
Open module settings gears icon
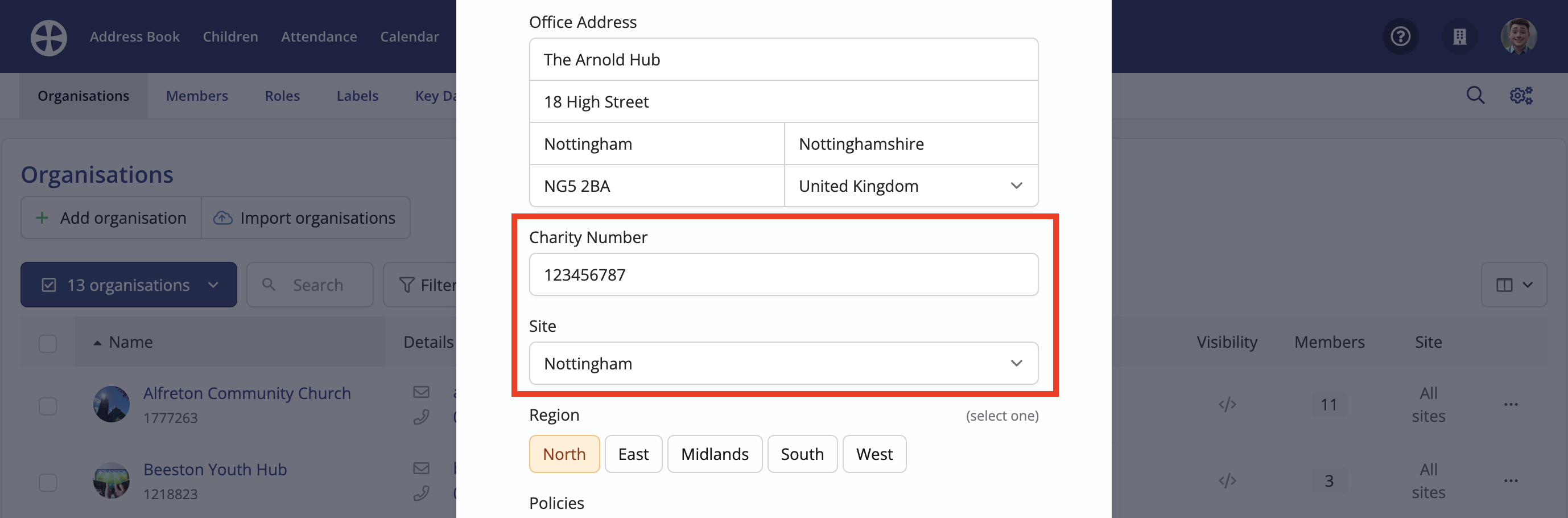(1521, 96)
